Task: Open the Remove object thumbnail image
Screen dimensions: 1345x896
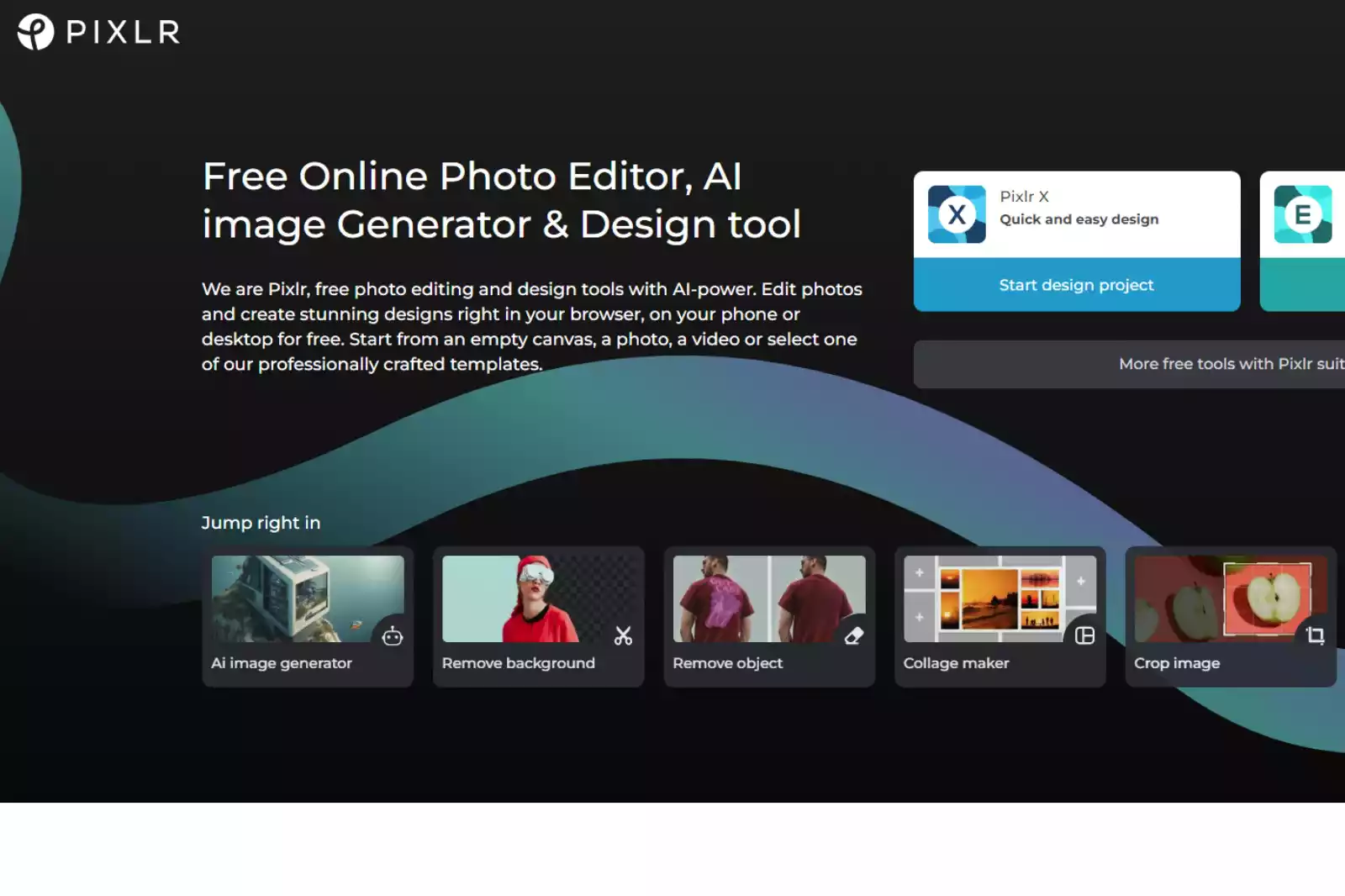Action: tap(769, 598)
